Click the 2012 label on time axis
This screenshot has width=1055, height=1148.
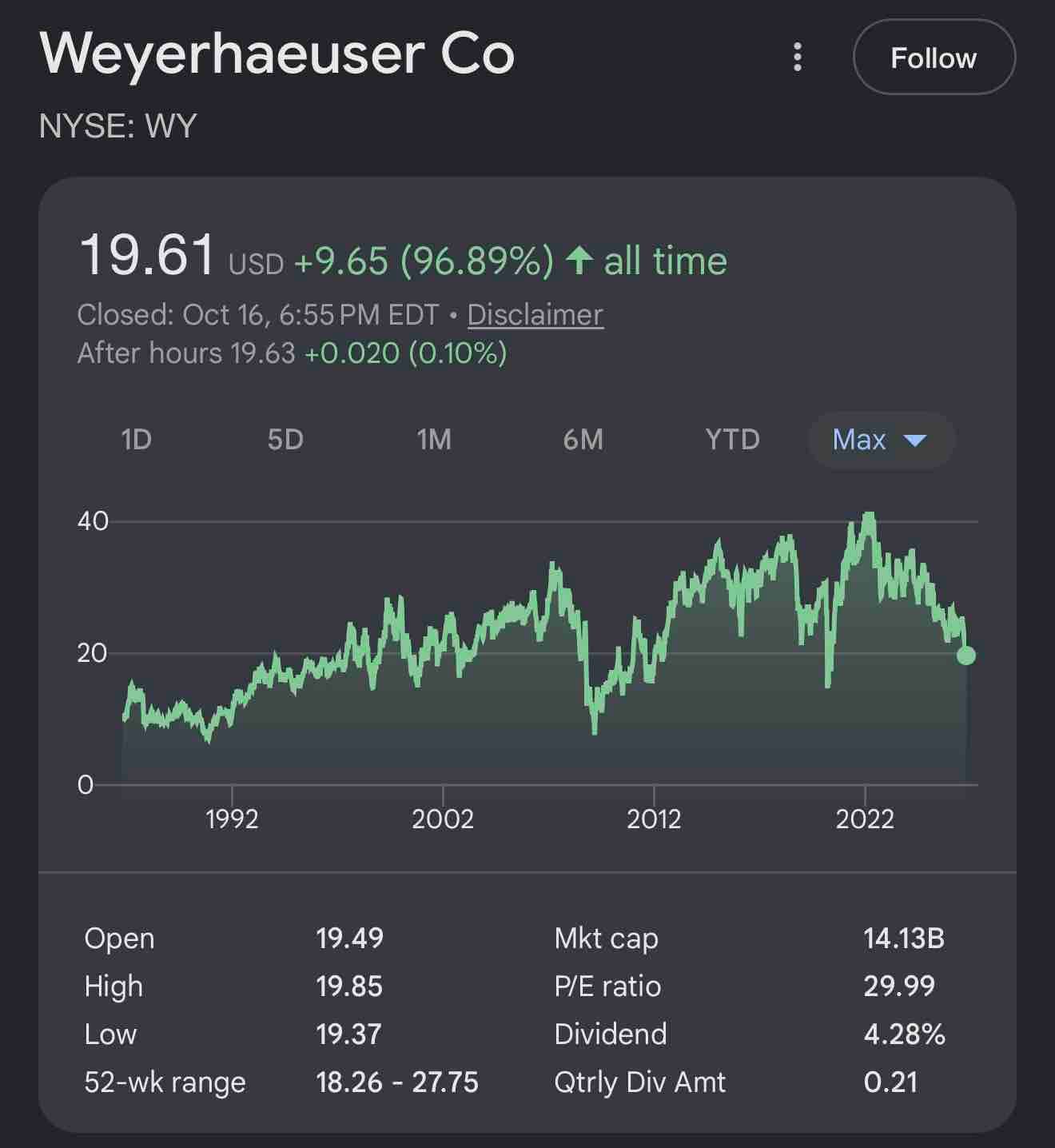(654, 819)
